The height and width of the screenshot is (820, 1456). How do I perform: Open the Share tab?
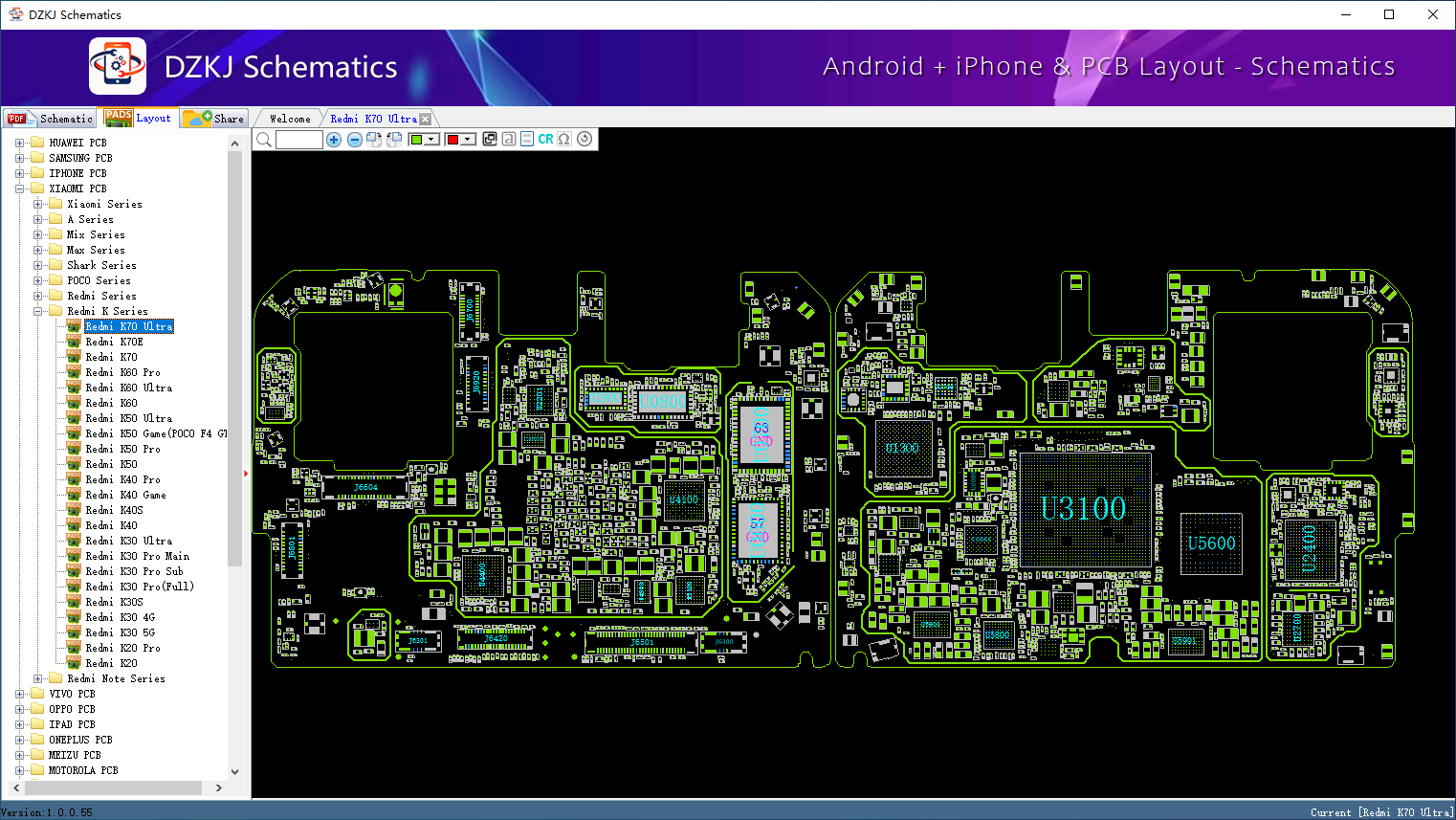214,119
